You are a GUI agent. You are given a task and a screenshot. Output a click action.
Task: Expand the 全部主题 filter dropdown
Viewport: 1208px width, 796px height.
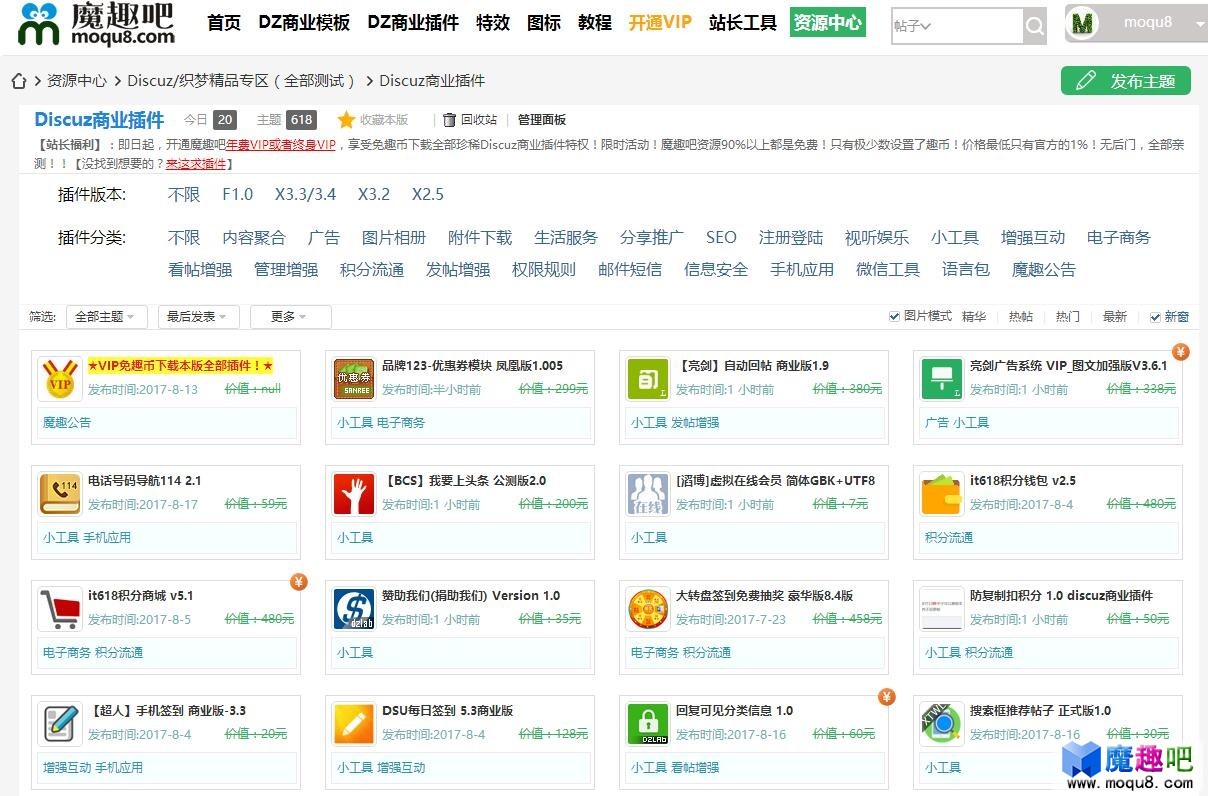point(107,317)
